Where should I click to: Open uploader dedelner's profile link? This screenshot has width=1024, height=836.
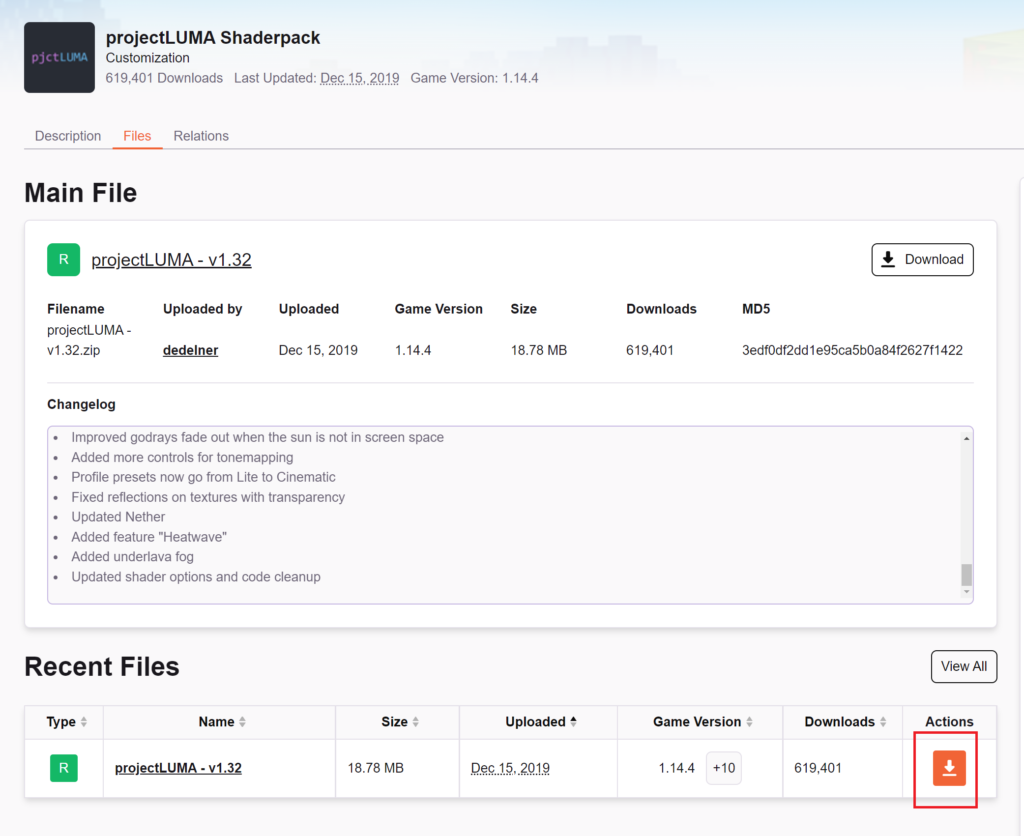[x=190, y=350]
